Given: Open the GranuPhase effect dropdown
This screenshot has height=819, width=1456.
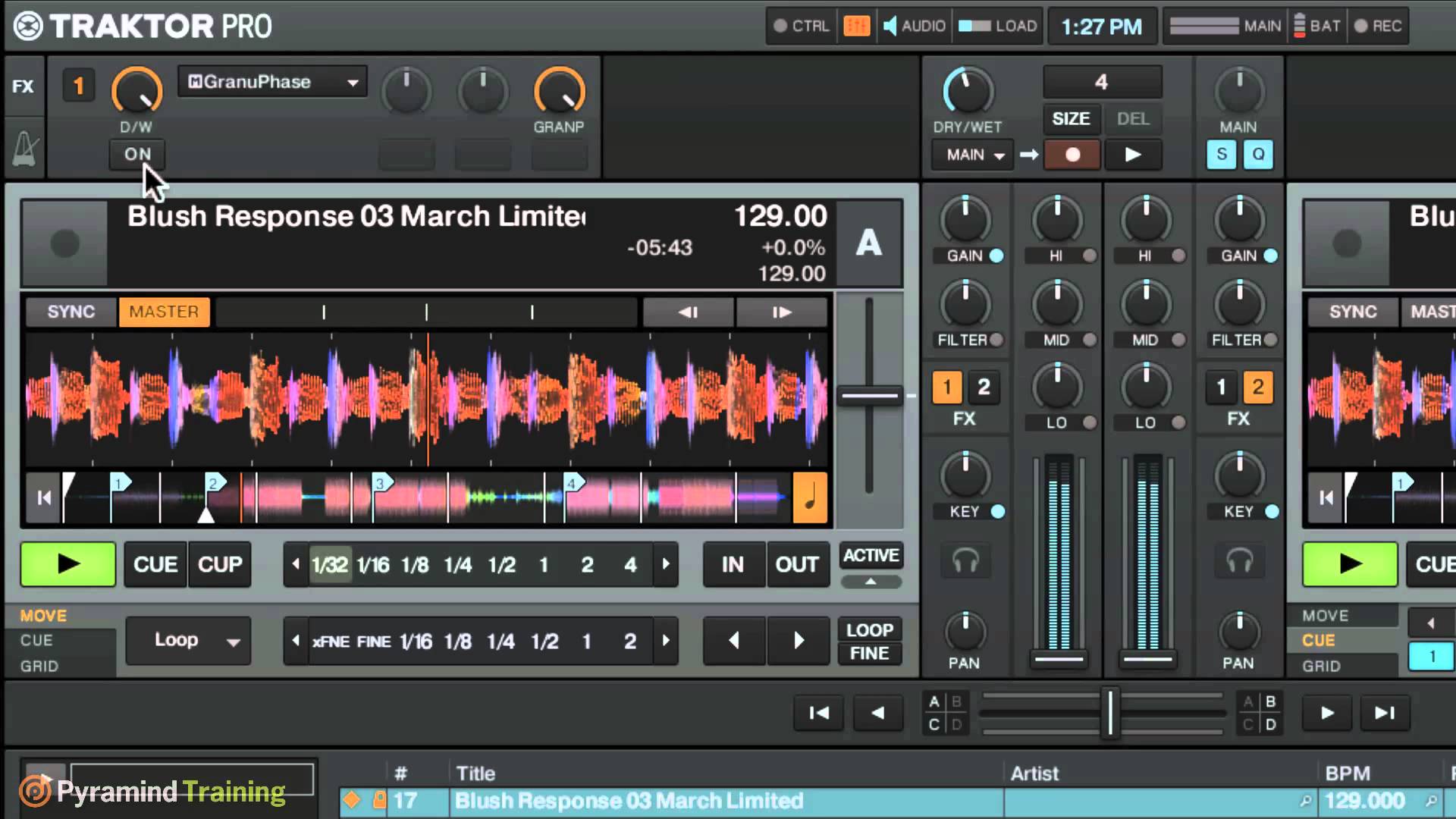Looking at the screenshot, I should (x=273, y=82).
